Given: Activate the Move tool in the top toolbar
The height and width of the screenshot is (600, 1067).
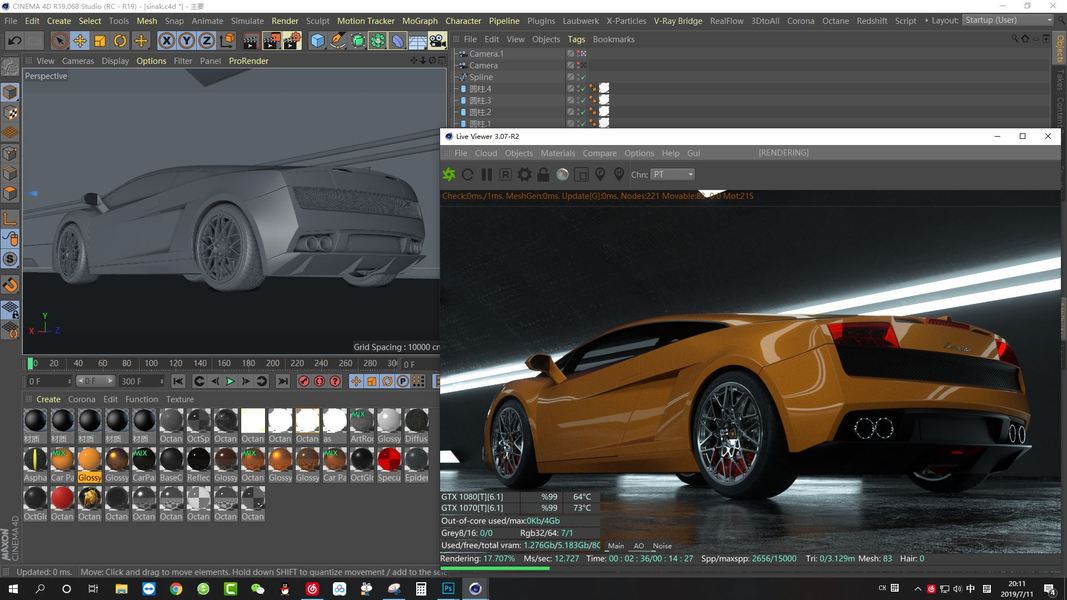Looking at the screenshot, I should pos(80,41).
